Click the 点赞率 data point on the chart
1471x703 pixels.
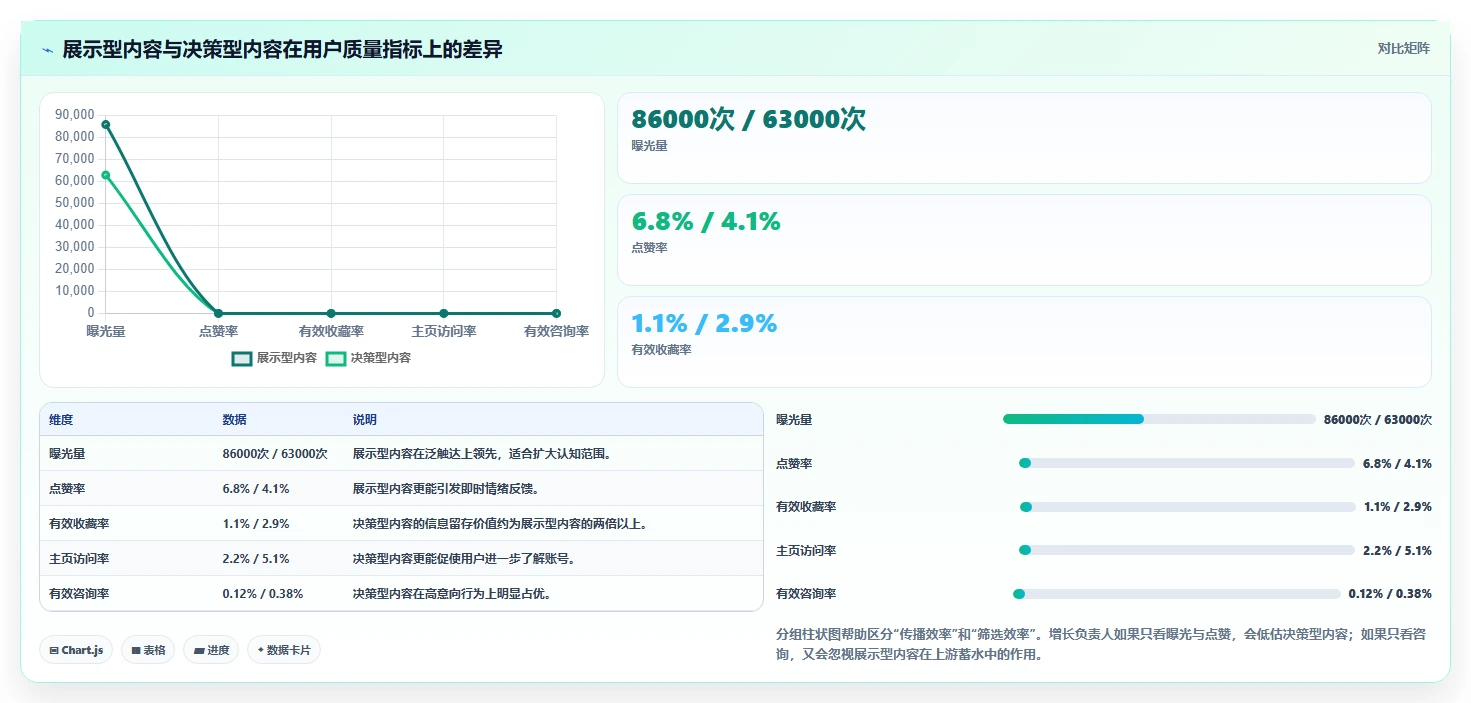[218, 313]
